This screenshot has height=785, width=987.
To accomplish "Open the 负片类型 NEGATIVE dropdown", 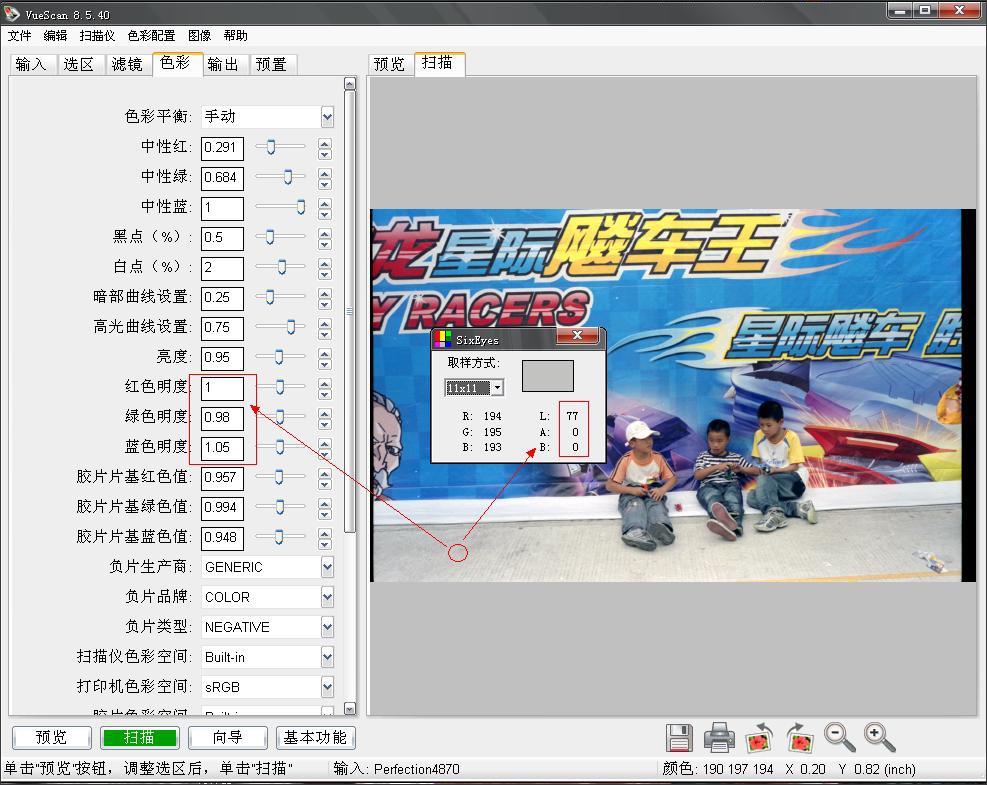I will coord(326,627).
